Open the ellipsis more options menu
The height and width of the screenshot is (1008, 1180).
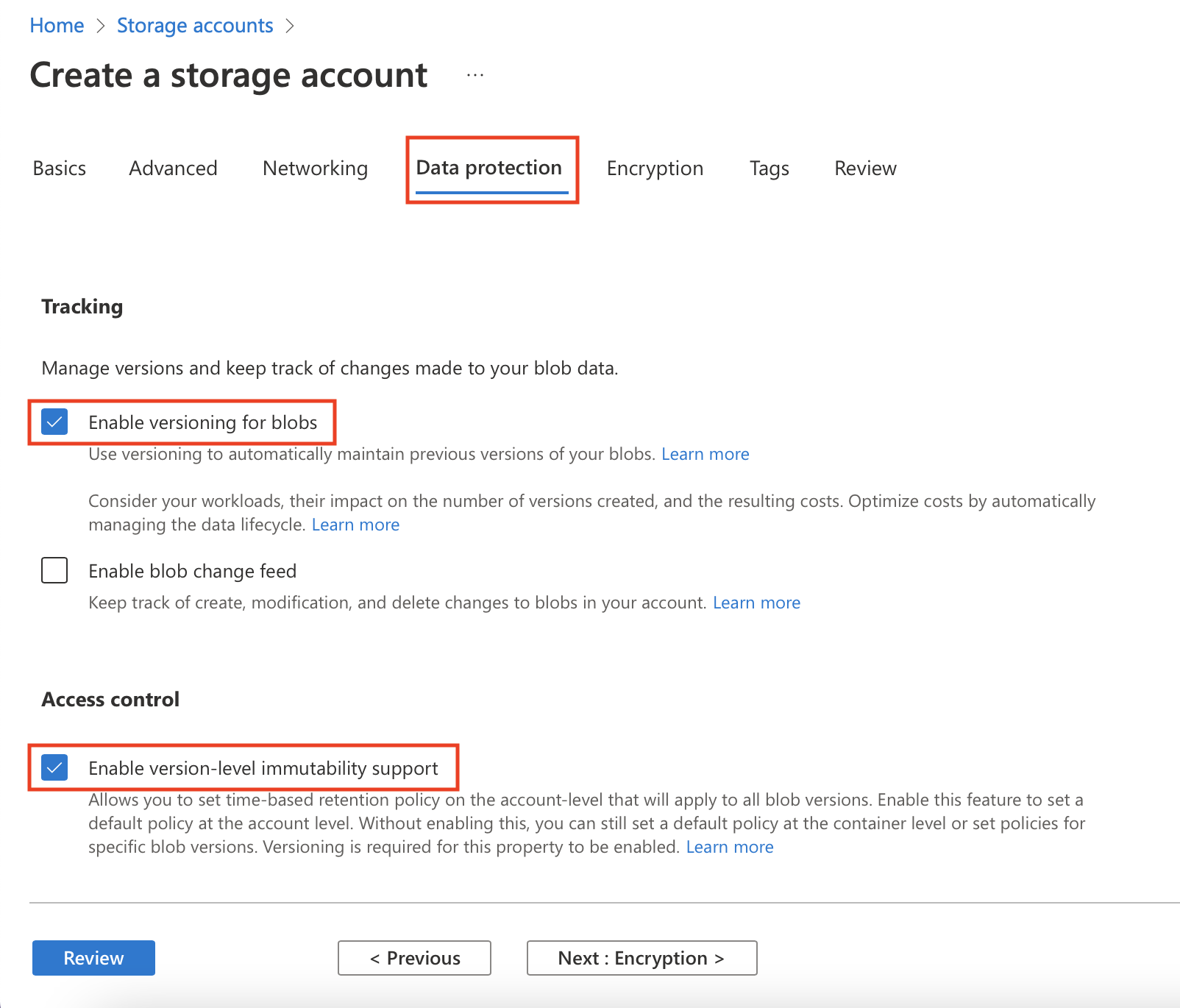point(475,75)
